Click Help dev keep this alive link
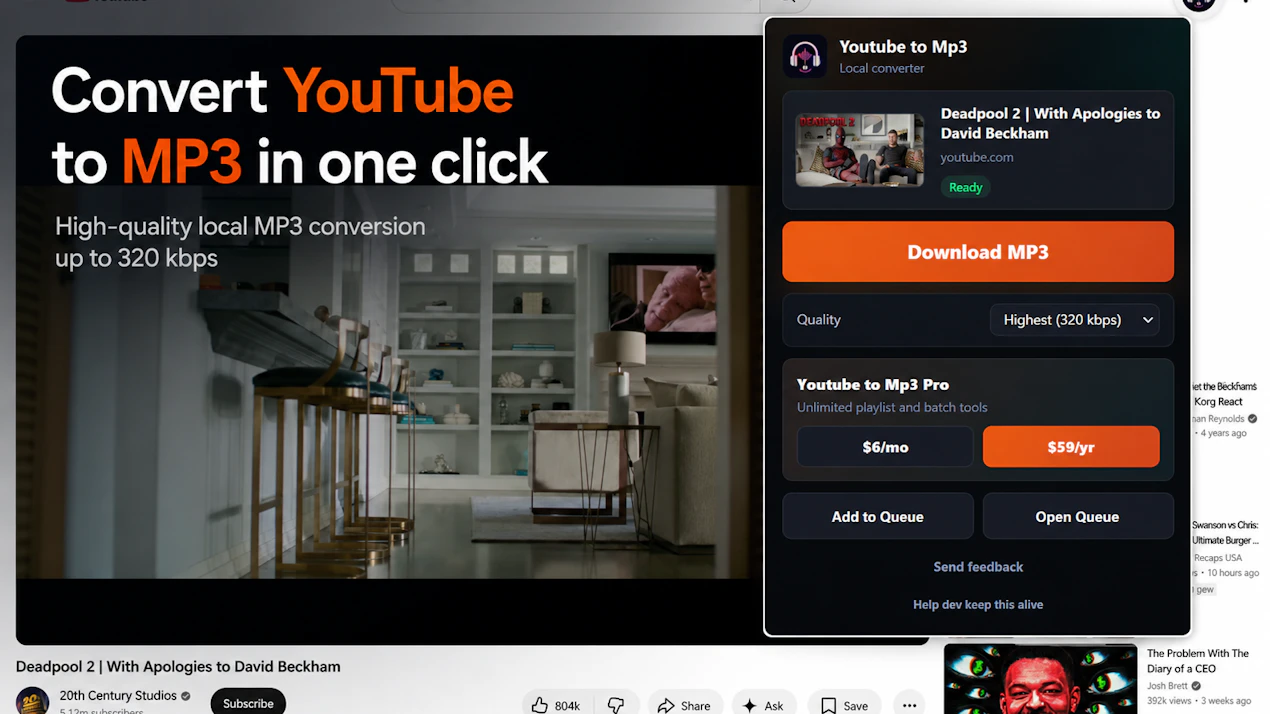The width and height of the screenshot is (1270, 714). click(x=978, y=604)
